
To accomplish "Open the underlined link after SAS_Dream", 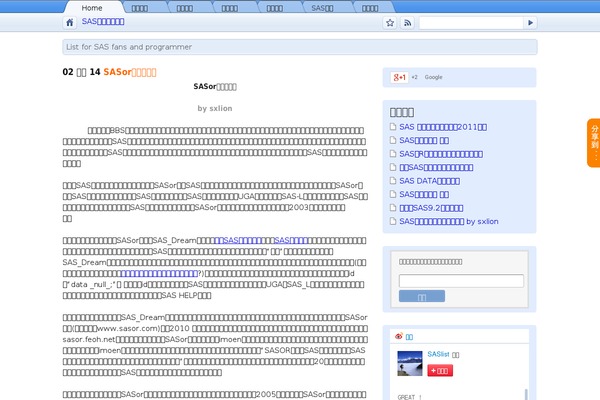I will [238, 240].
